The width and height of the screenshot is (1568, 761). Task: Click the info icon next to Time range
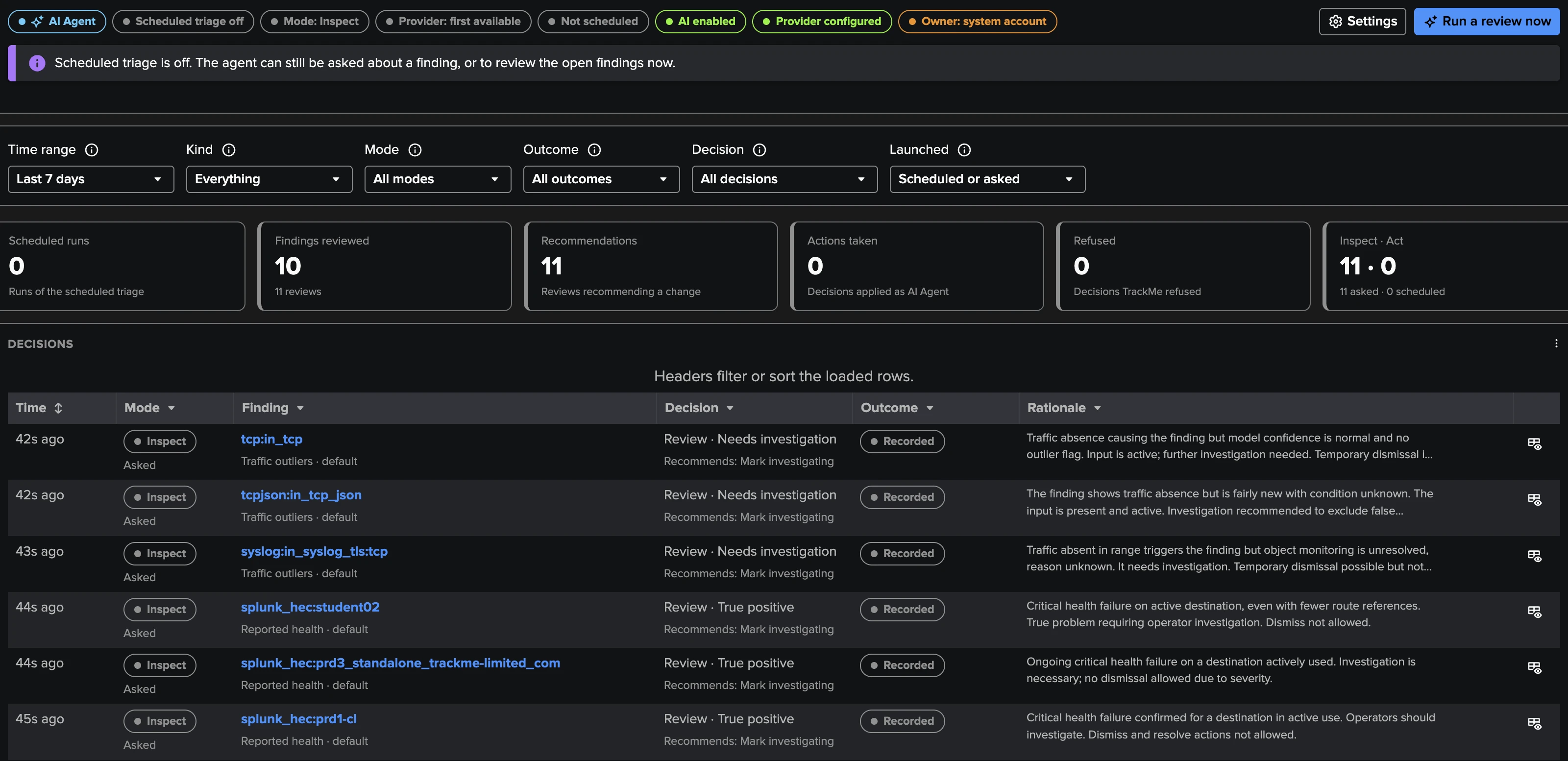coord(91,150)
